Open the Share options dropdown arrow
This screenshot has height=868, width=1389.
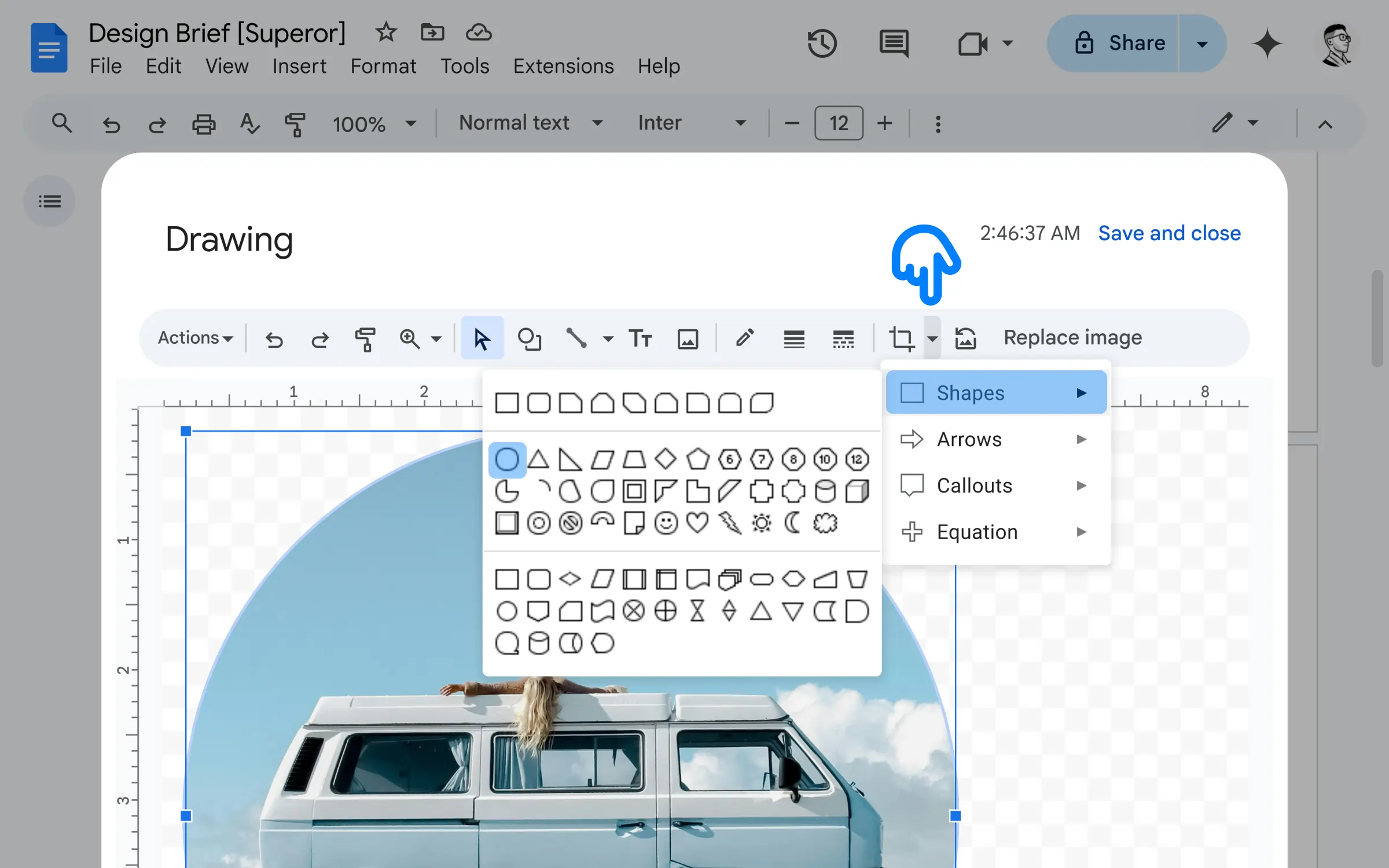point(1202,44)
